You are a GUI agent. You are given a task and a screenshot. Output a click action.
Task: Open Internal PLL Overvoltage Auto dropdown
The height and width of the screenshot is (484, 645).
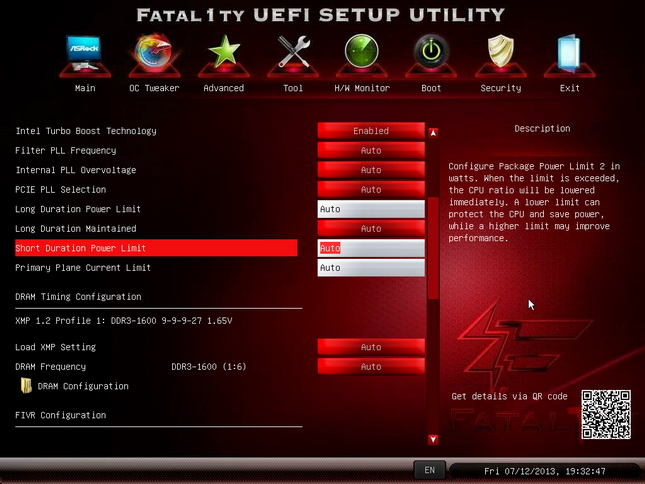[371, 170]
